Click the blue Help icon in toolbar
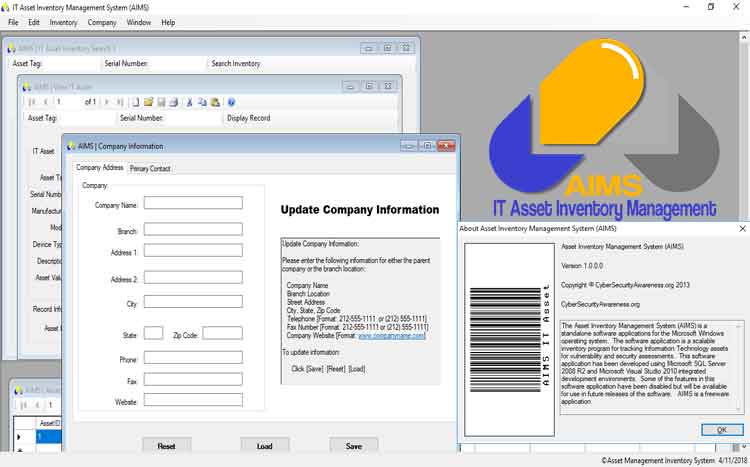This screenshot has height=467, width=750. (231, 102)
